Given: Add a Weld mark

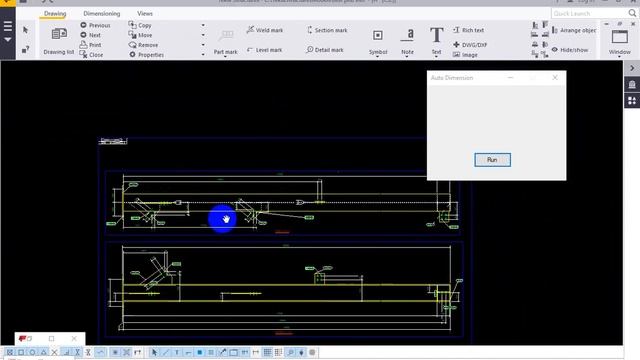Looking at the screenshot, I should pyautogui.click(x=265, y=30).
